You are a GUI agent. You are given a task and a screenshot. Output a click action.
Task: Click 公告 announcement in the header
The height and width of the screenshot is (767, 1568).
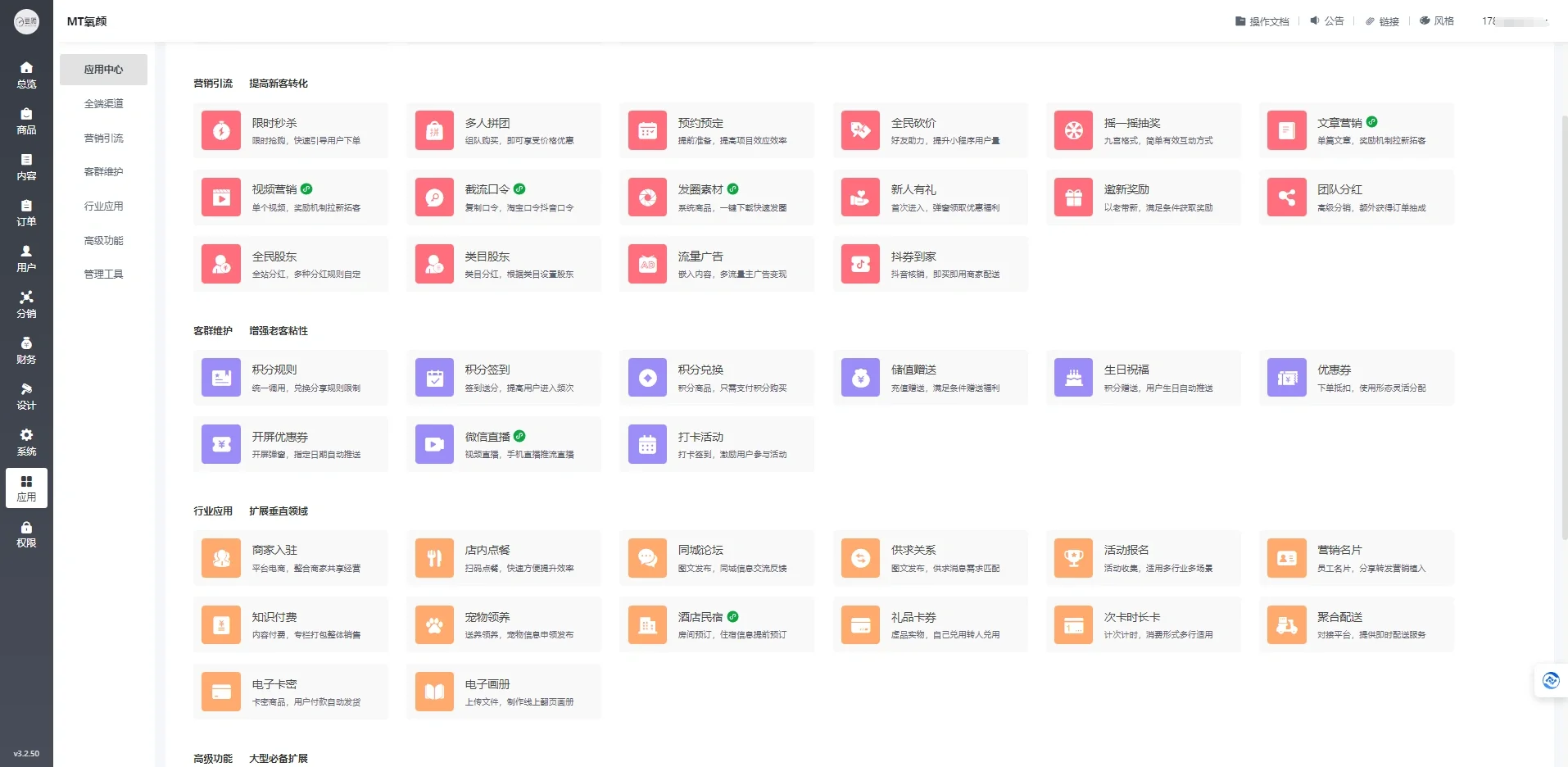coord(1327,21)
